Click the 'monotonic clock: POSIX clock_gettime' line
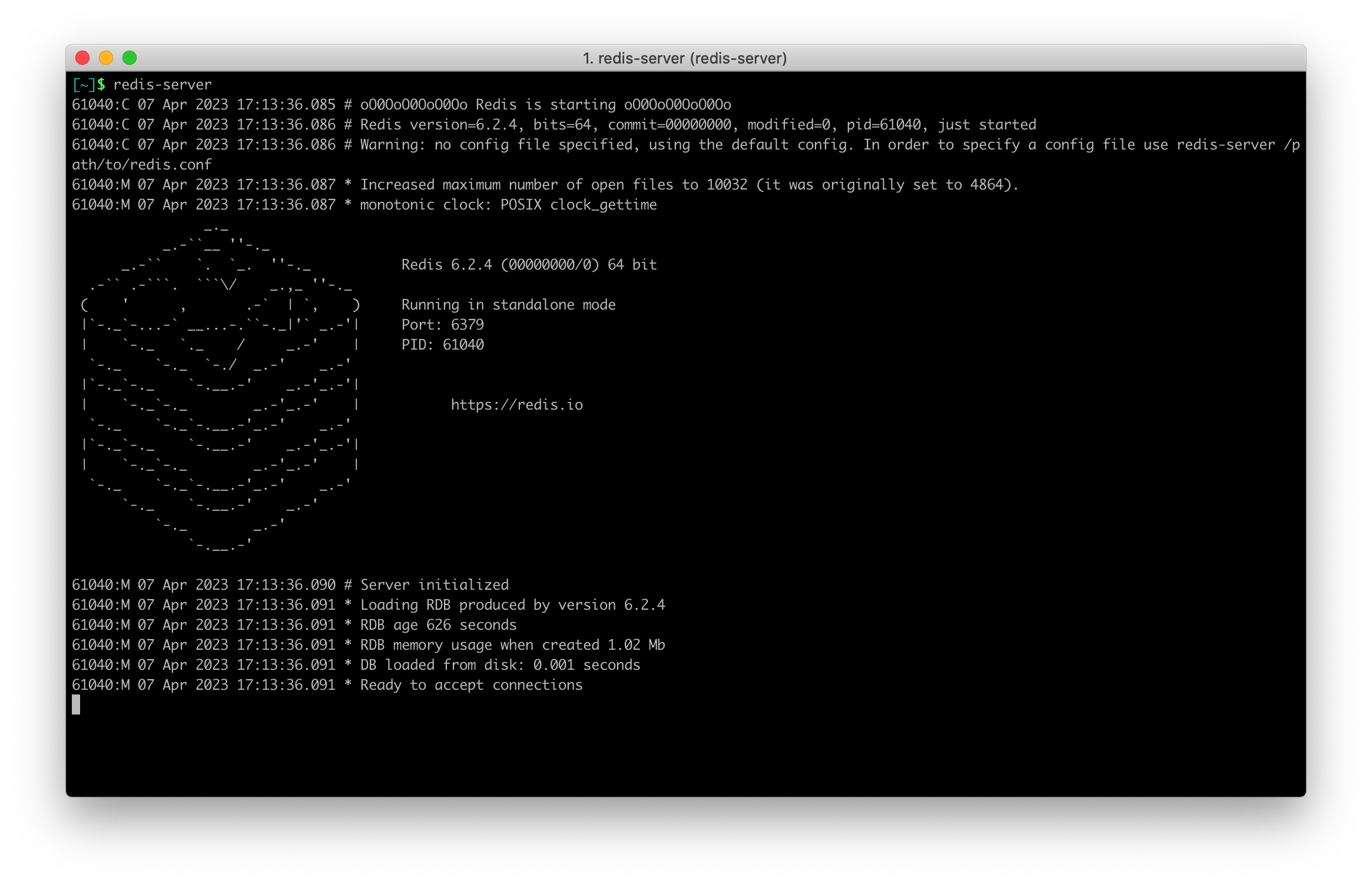Screen dimensions: 1372x884 coord(508,205)
